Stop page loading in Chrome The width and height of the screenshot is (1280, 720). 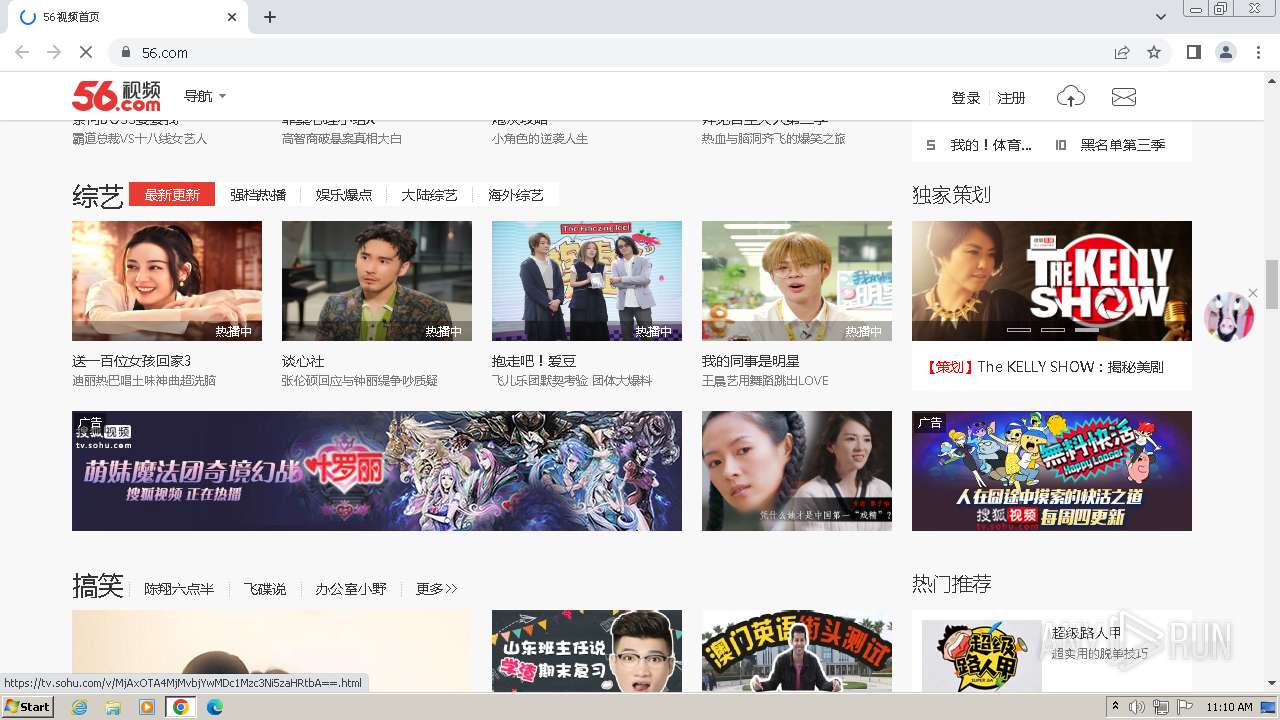(85, 52)
